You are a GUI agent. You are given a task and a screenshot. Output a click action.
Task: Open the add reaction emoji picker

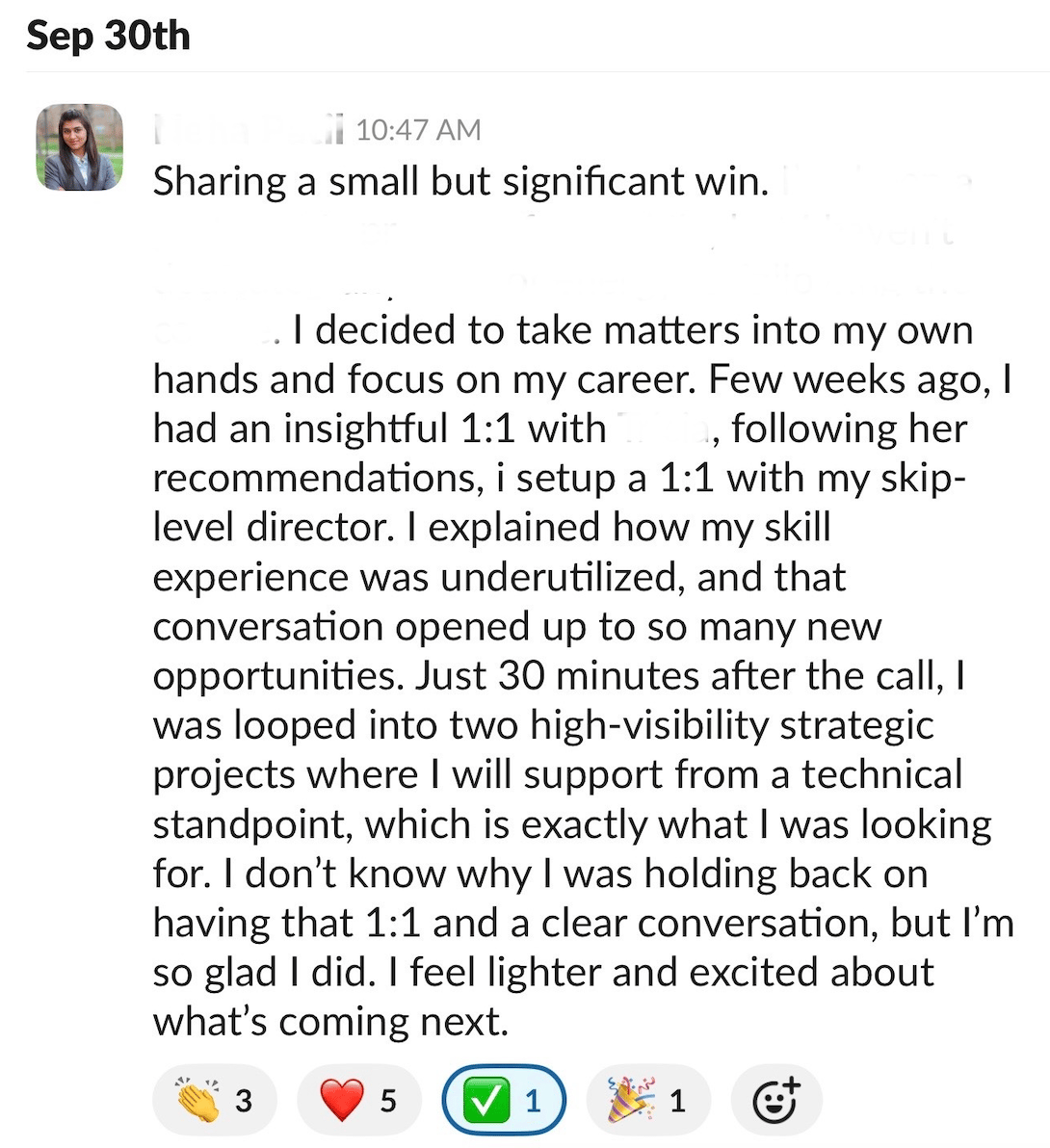[x=776, y=1100]
